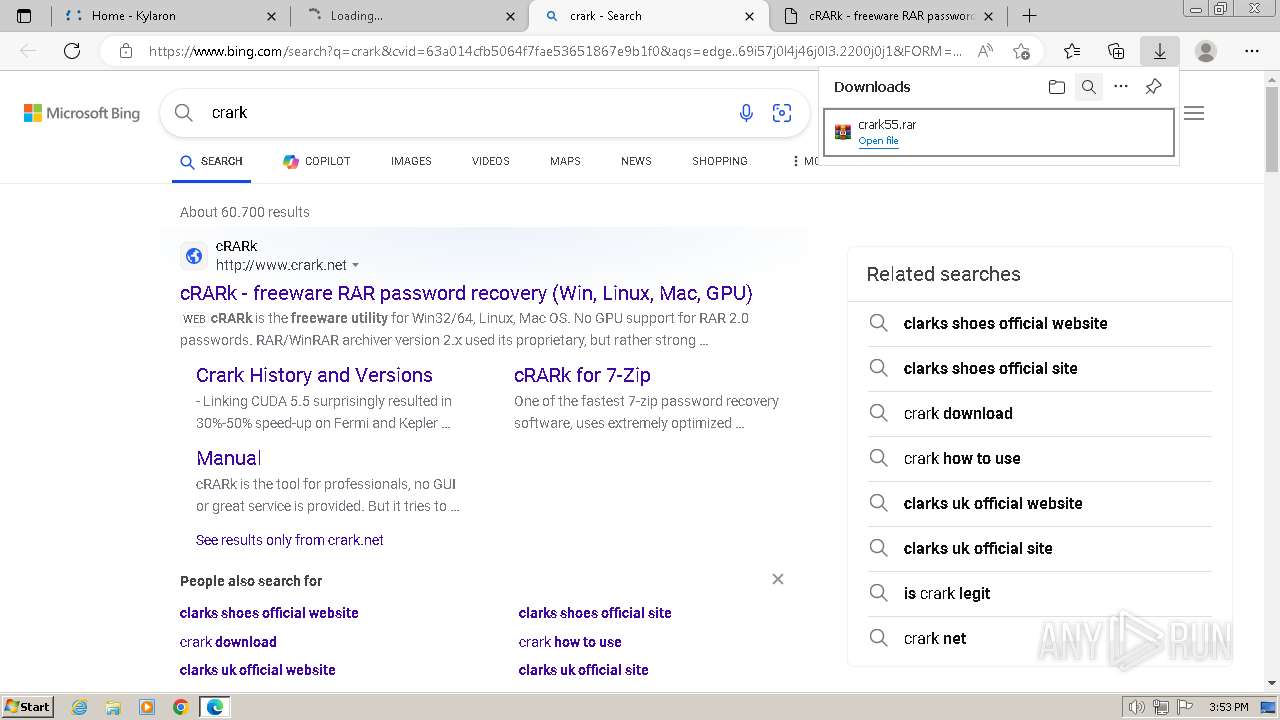Go to the Microsoft Bing logo
The width and height of the screenshot is (1280, 720).
[x=82, y=113]
